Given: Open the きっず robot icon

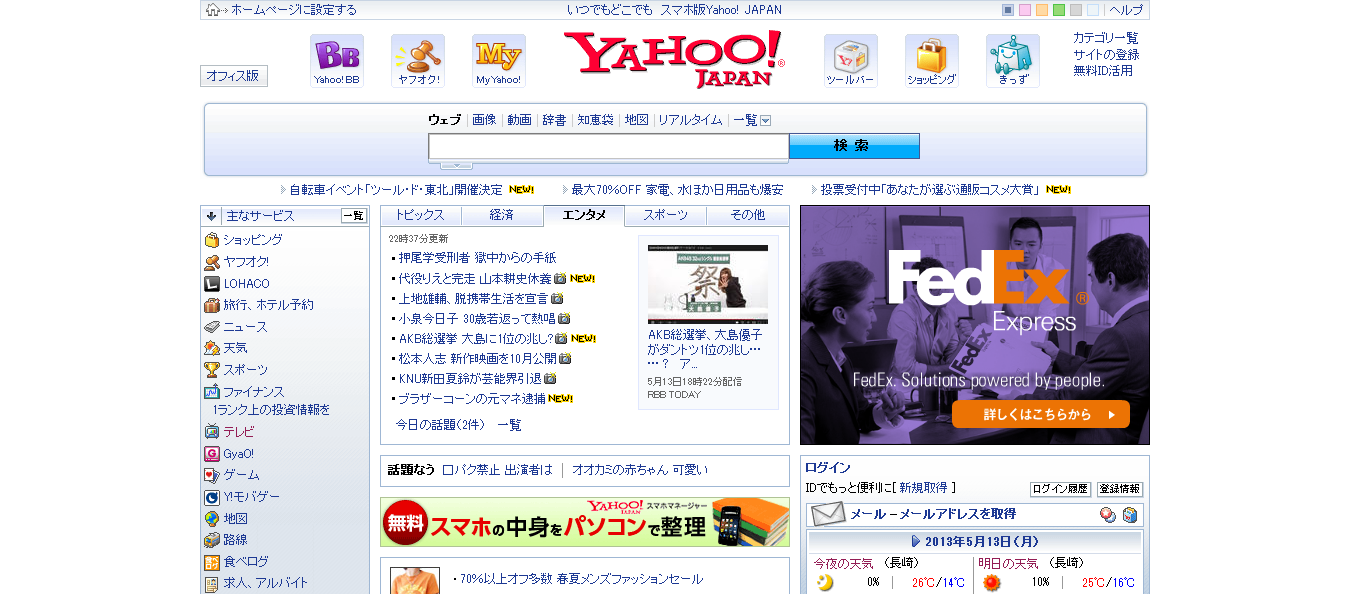Looking at the screenshot, I should click(1013, 61).
